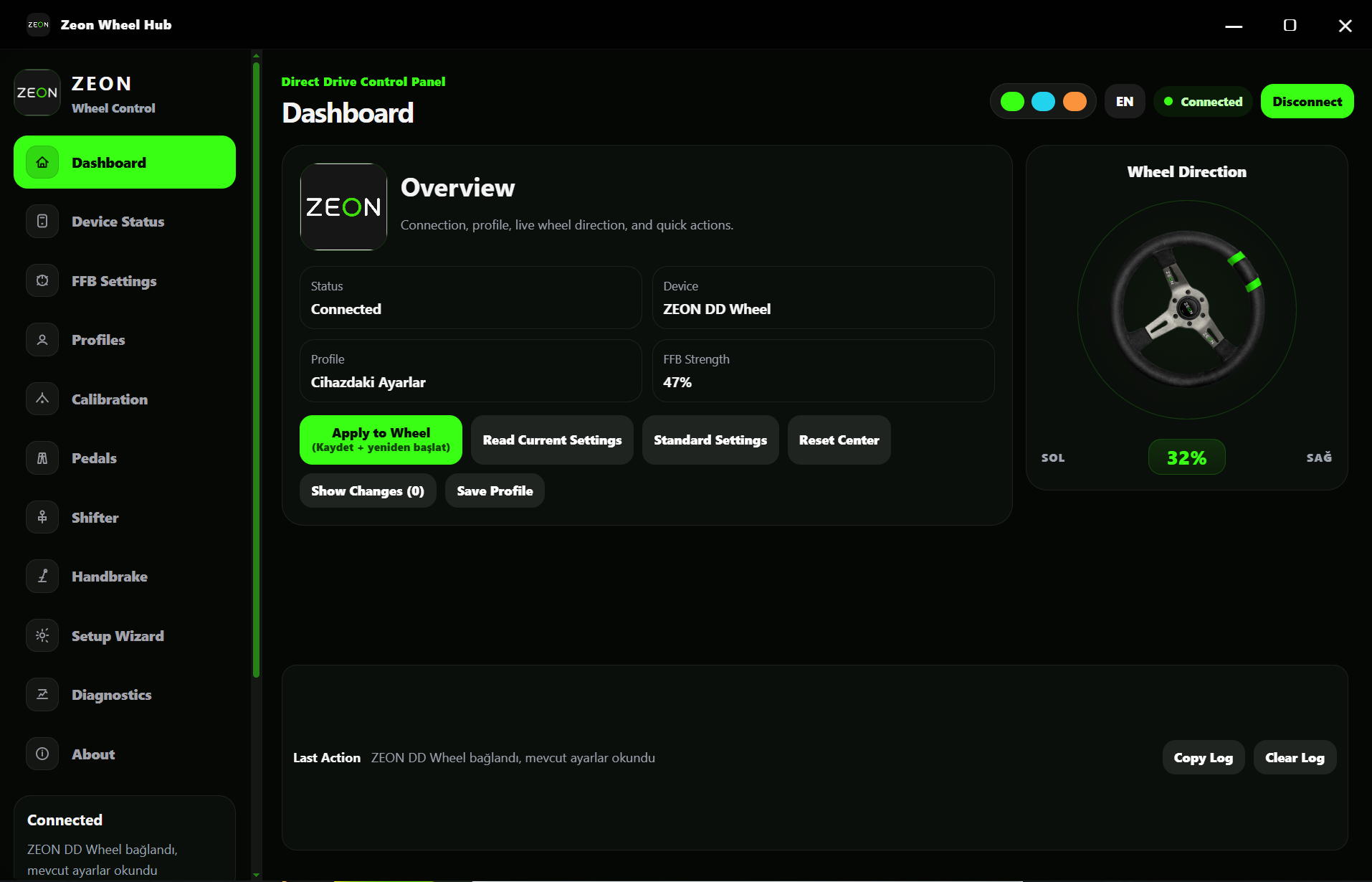Click the sidebar scroll up arrow

click(256, 54)
